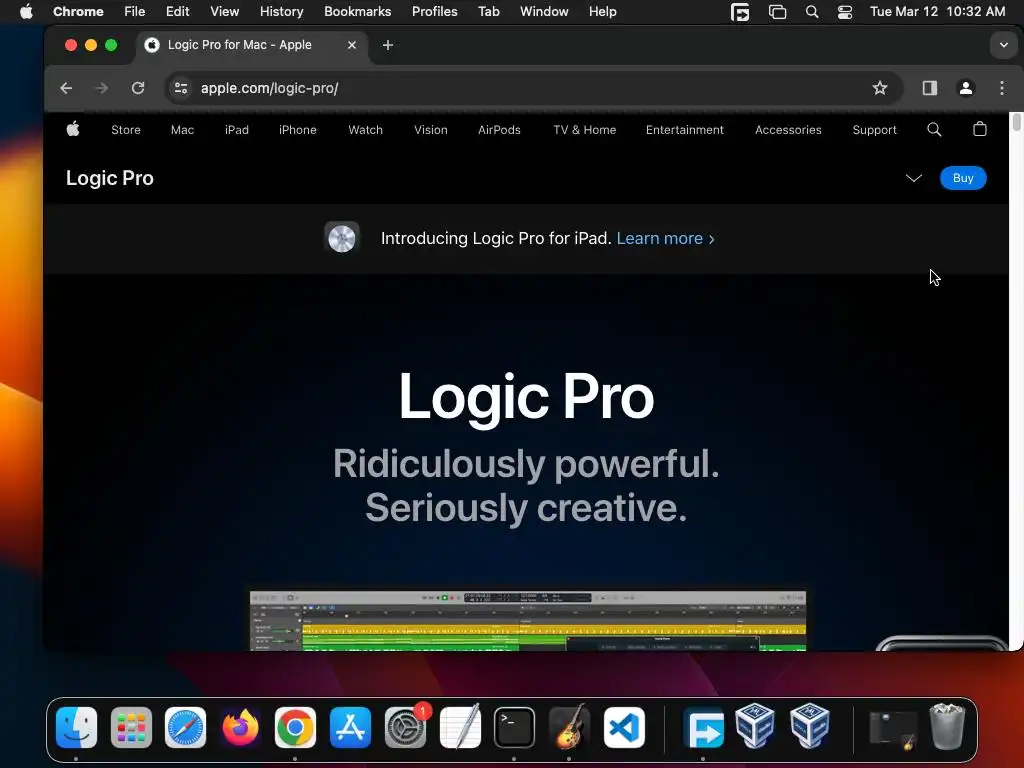
Task: Open the Apple site search icon
Action: [x=934, y=129]
